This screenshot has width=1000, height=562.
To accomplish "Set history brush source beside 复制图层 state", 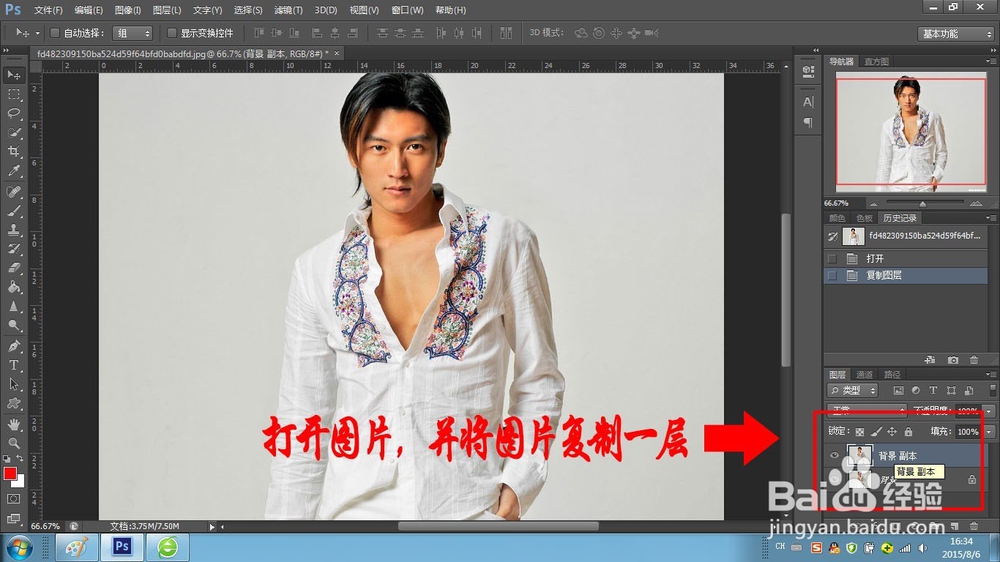I will pyautogui.click(x=832, y=276).
